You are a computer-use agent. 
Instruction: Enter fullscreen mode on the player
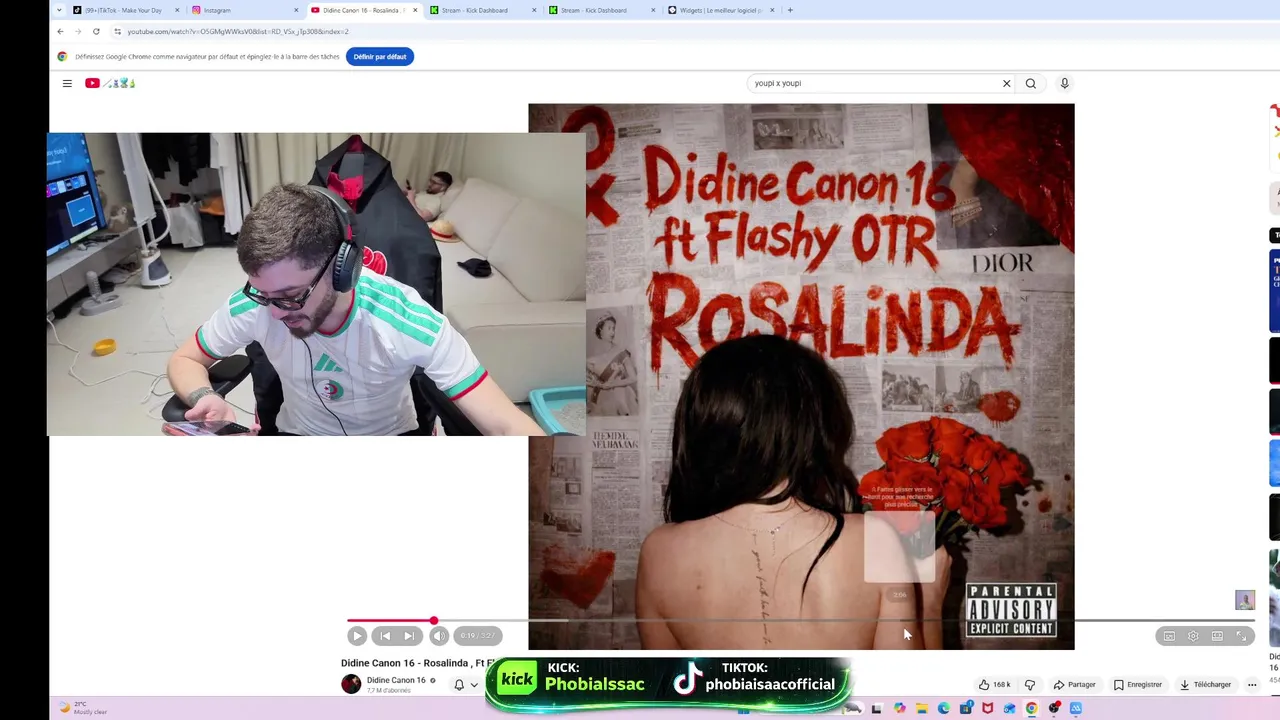coord(1241,636)
